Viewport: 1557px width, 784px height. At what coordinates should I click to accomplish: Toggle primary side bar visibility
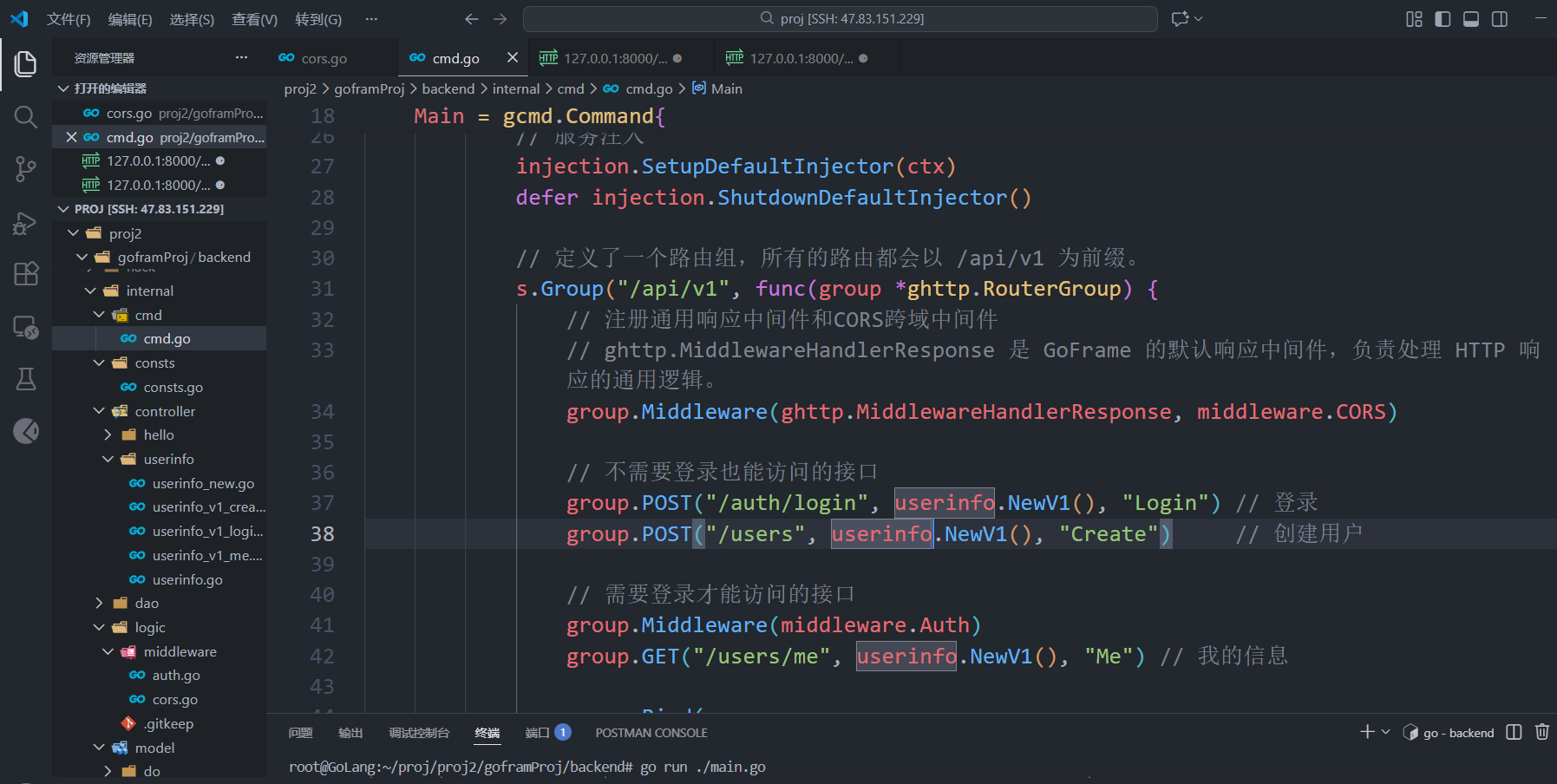pyautogui.click(x=1443, y=19)
